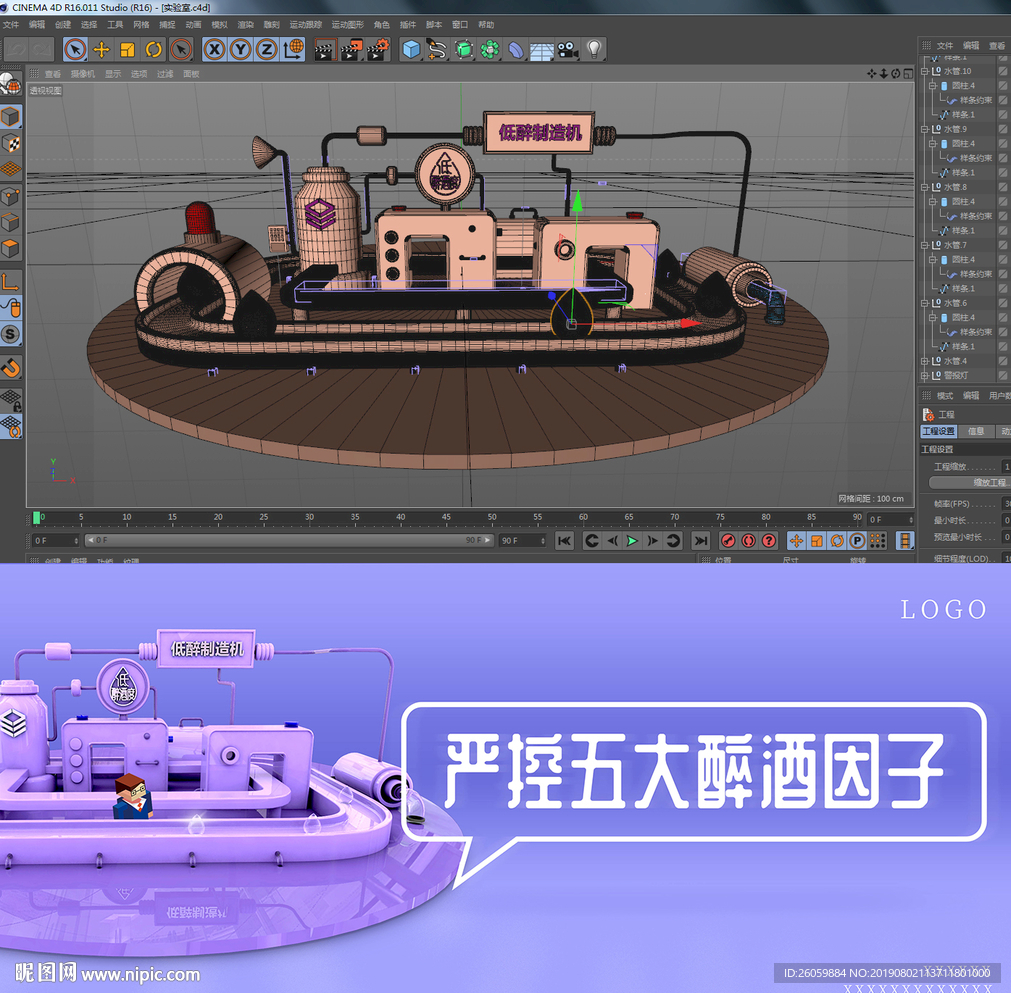Toggle Viewport Solo S icon
The width and height of the screenshot is (1011, 993).
(x=11, y=334)
